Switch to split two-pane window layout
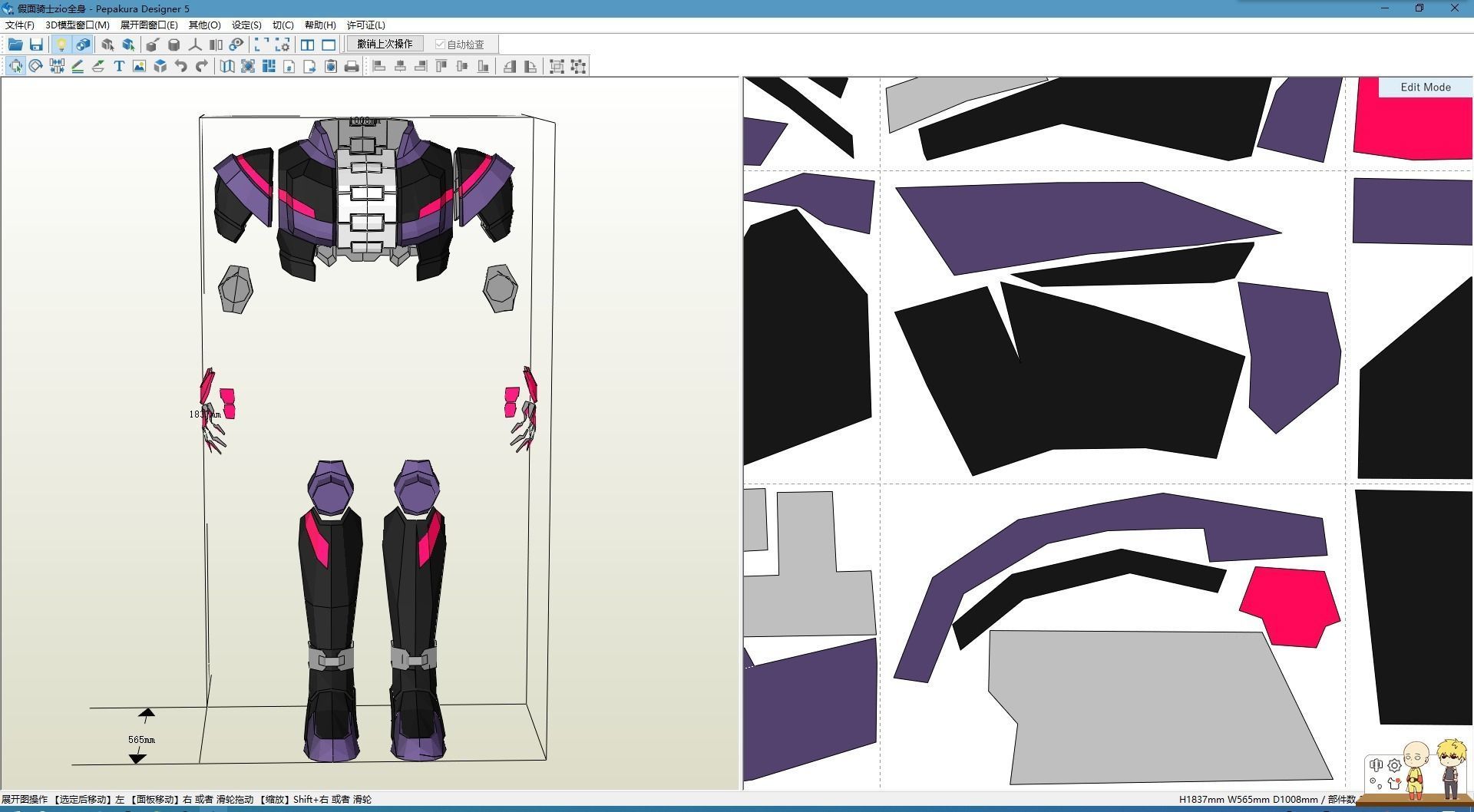This screenshot has height=812, width=1474. [x=308, y=45]
